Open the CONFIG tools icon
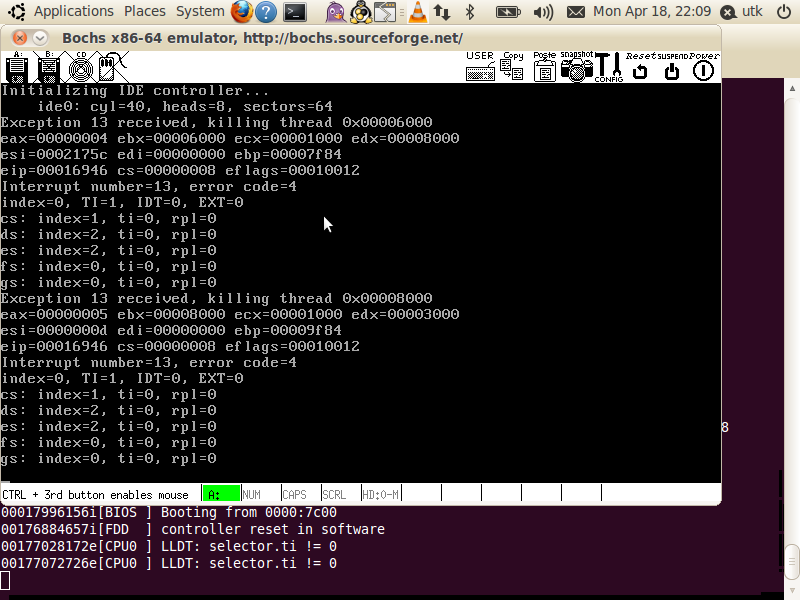The width and height of the screenshot is (800, 600). (609, 67)
